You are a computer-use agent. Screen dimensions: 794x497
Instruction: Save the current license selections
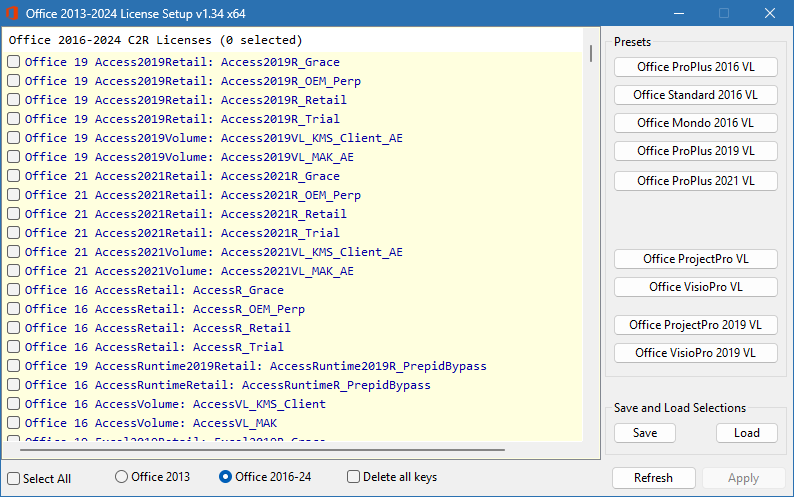pyautogui.click(x=645, y=433)
